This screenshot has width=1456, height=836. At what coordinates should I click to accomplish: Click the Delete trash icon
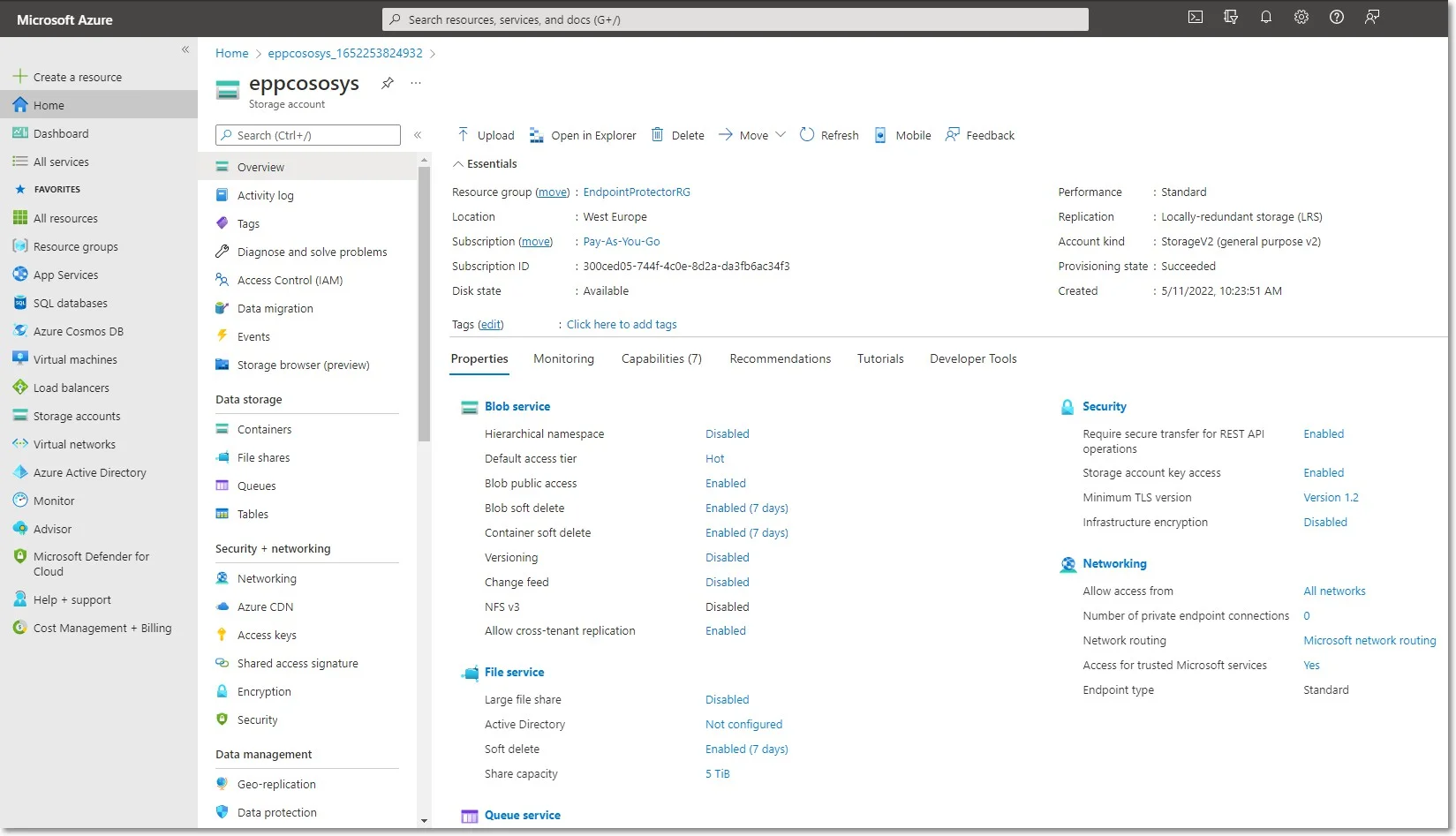pyautogui.click(x=657, y=134)
